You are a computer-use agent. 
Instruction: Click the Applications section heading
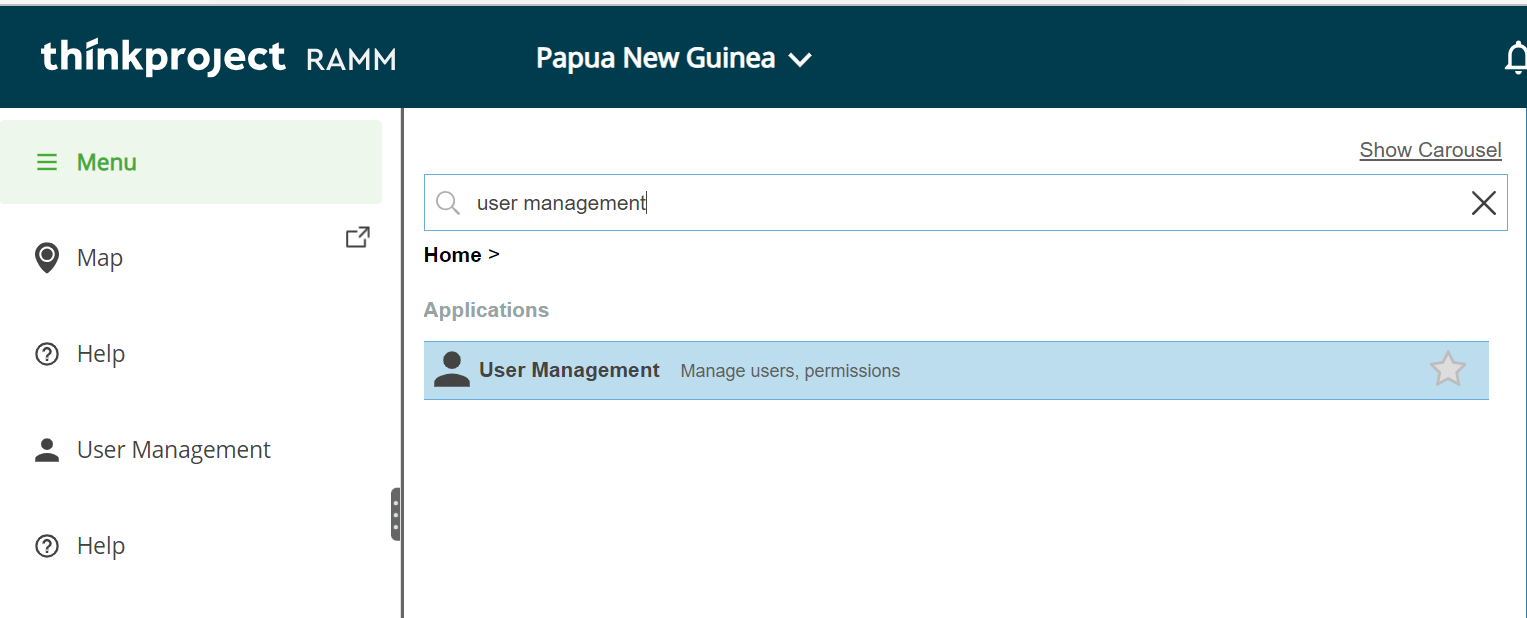(x=486, y=310)
